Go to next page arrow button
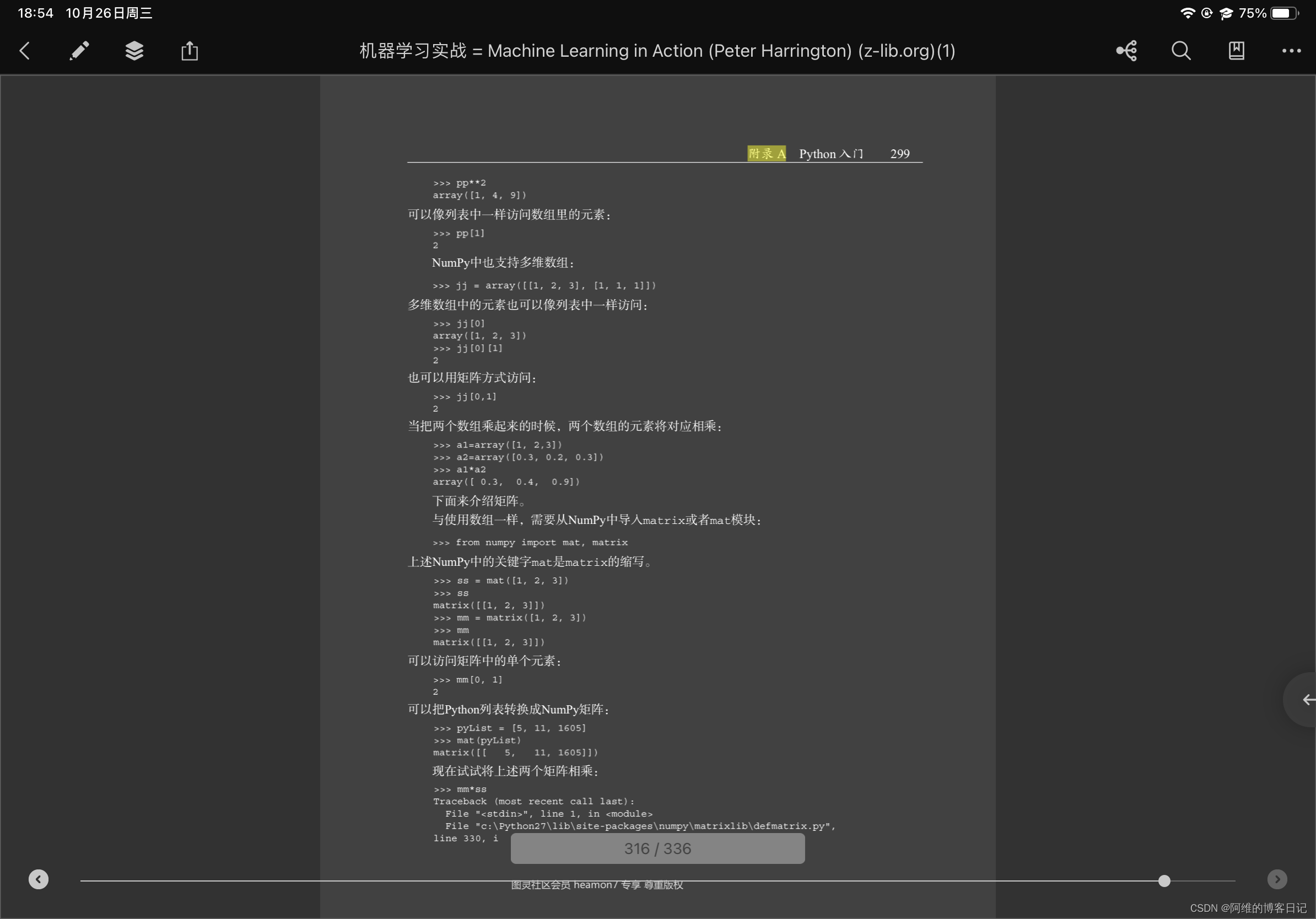The image size is (1316, 919). 1277,879
